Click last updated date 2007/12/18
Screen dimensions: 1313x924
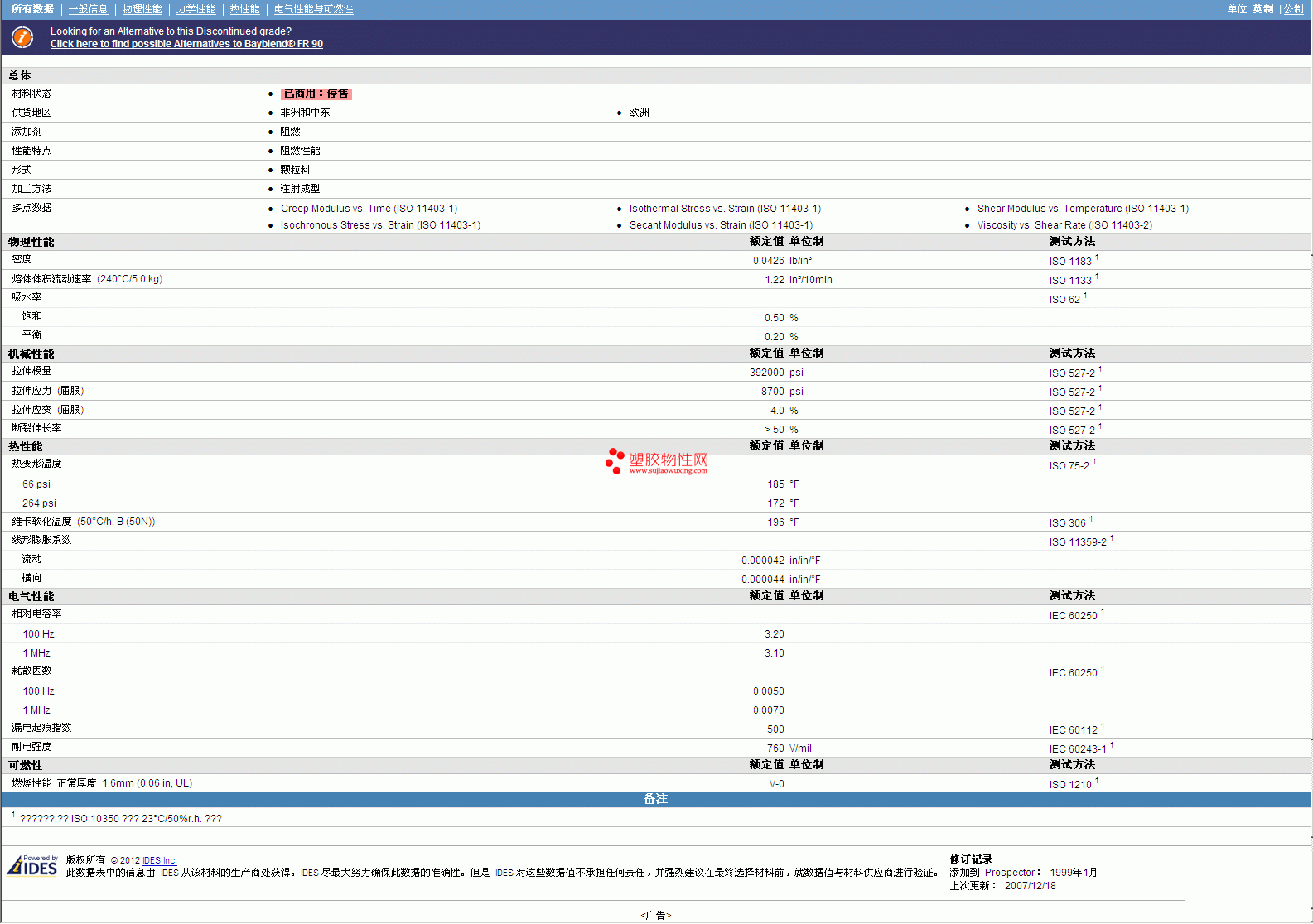1030,886
